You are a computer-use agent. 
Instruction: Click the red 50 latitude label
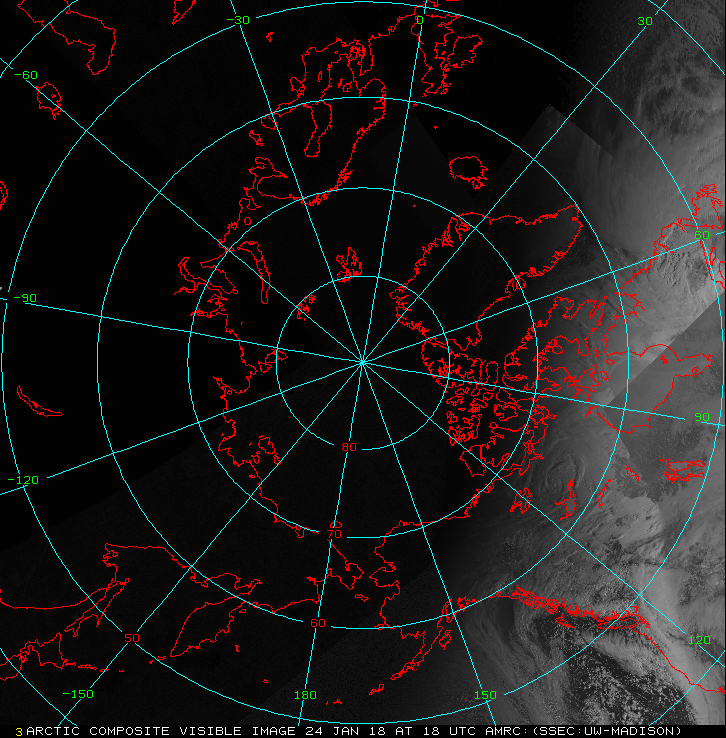tap(132, 638)
